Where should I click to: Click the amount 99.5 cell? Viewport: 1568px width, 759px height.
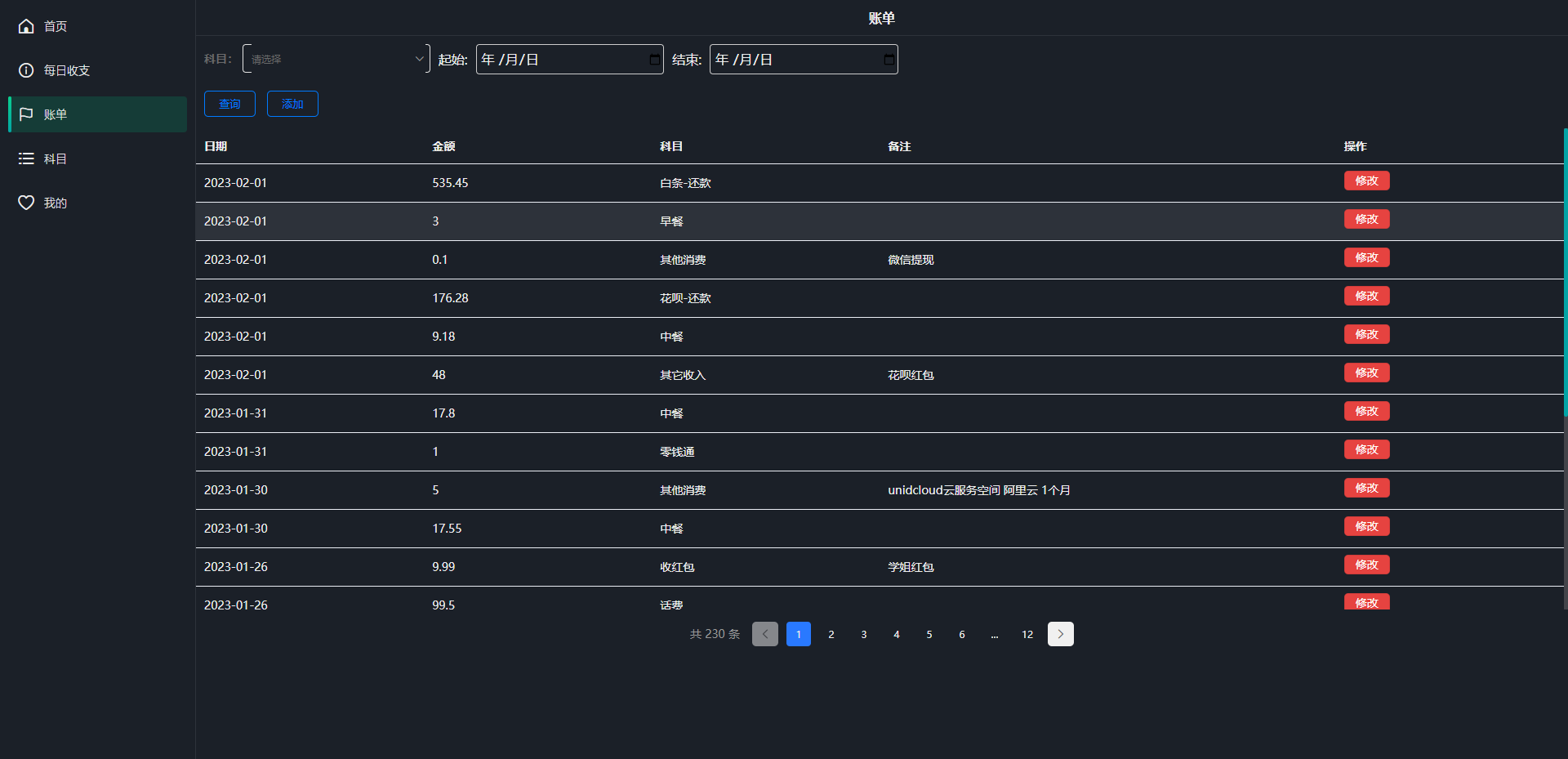point(443,605)
